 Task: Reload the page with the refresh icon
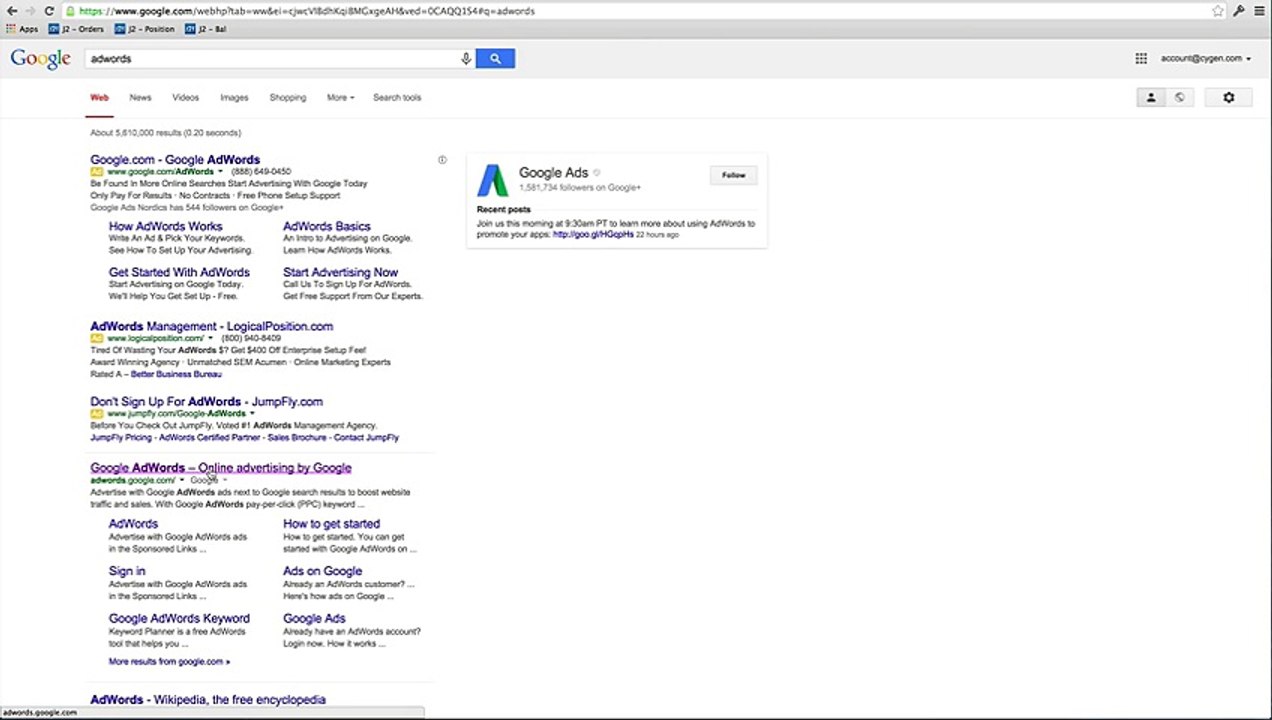click(x=48, y=11)
